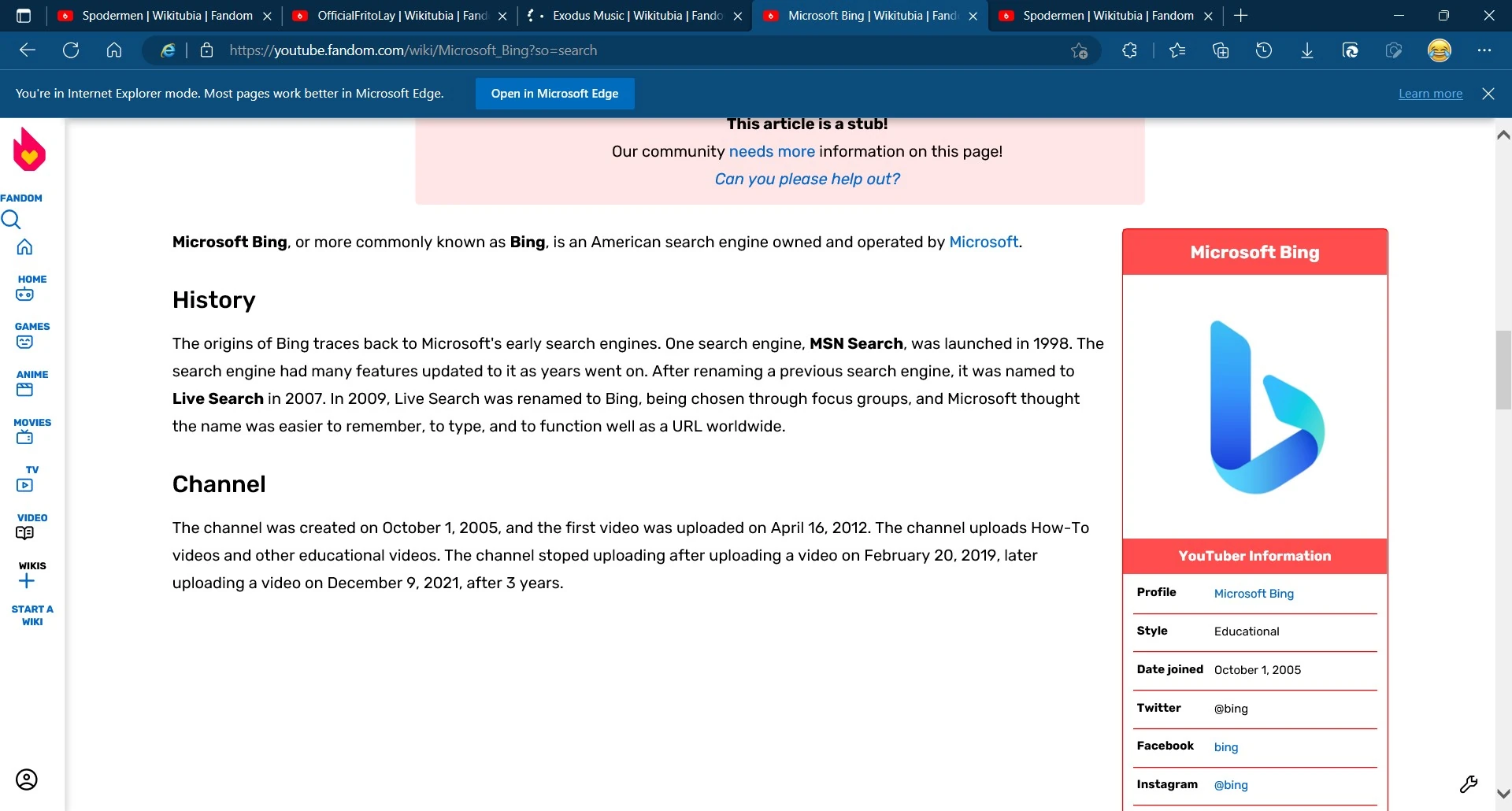Screen dimensions: 1512x811
Task: Expand the browser settings menu
Action: 1485,50
